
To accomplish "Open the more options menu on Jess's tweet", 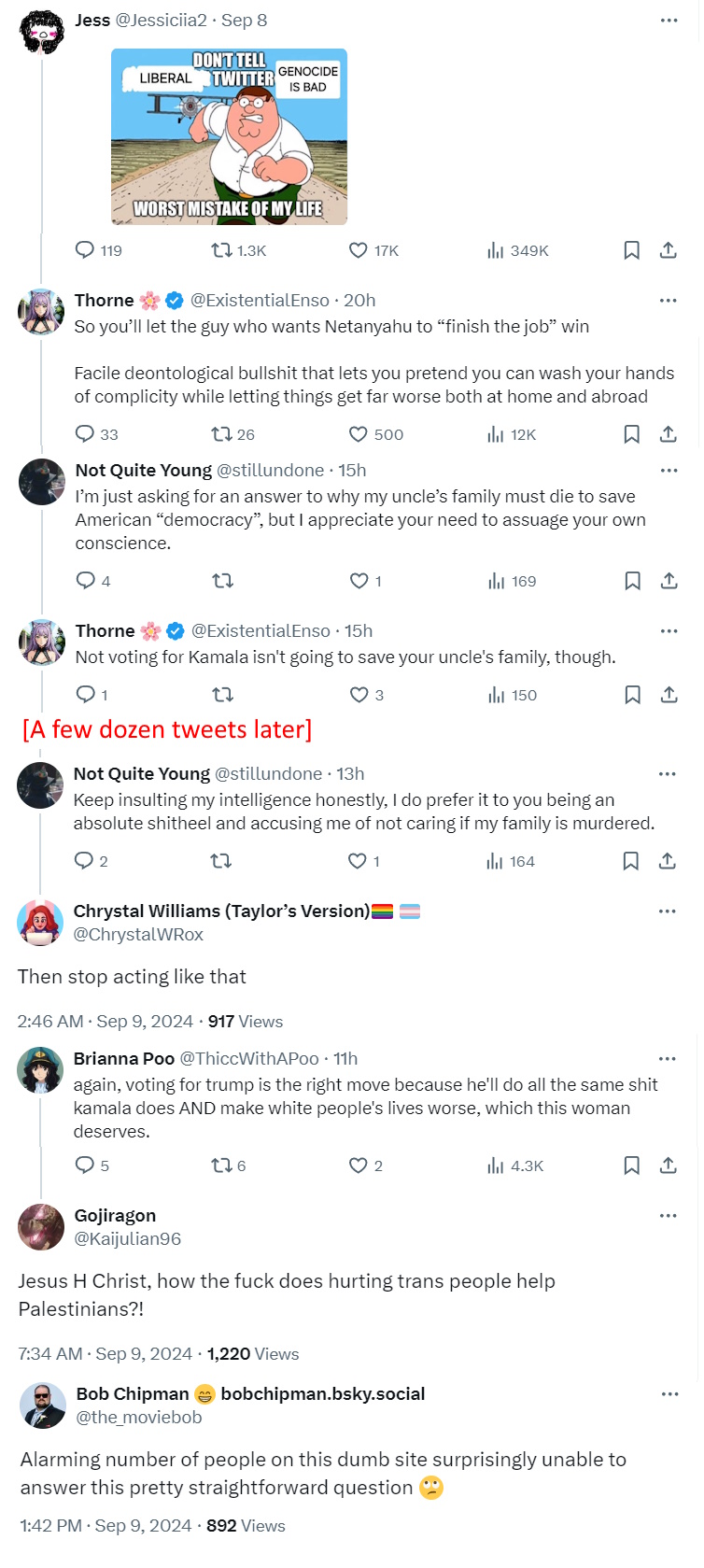I will click(x=669, y=21).
